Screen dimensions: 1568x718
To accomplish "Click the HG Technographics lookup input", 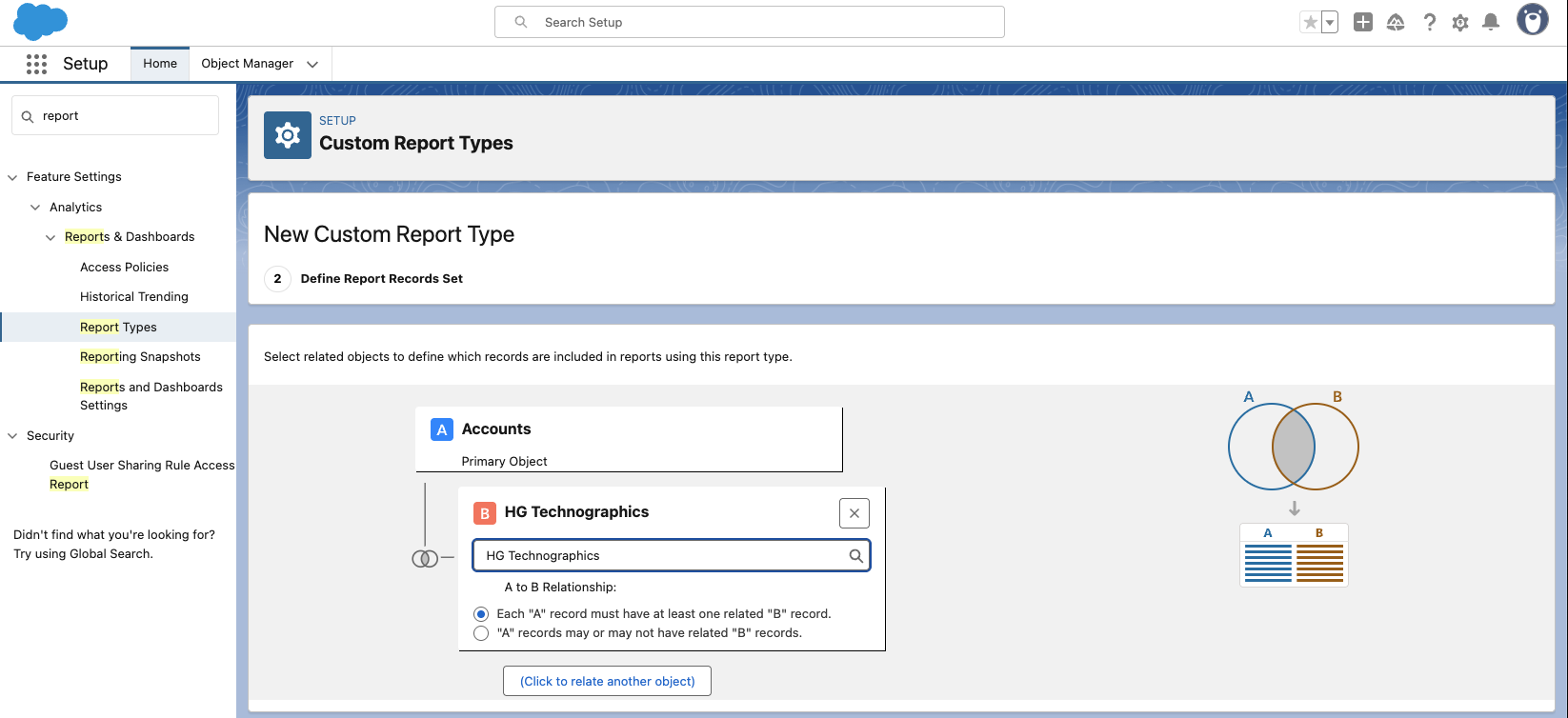I will tap(672, 556).
